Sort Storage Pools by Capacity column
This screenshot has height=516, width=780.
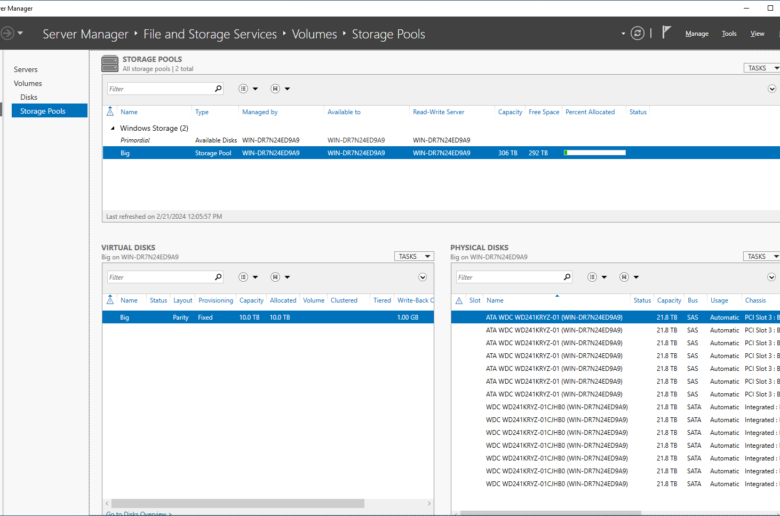click(510, 112)
